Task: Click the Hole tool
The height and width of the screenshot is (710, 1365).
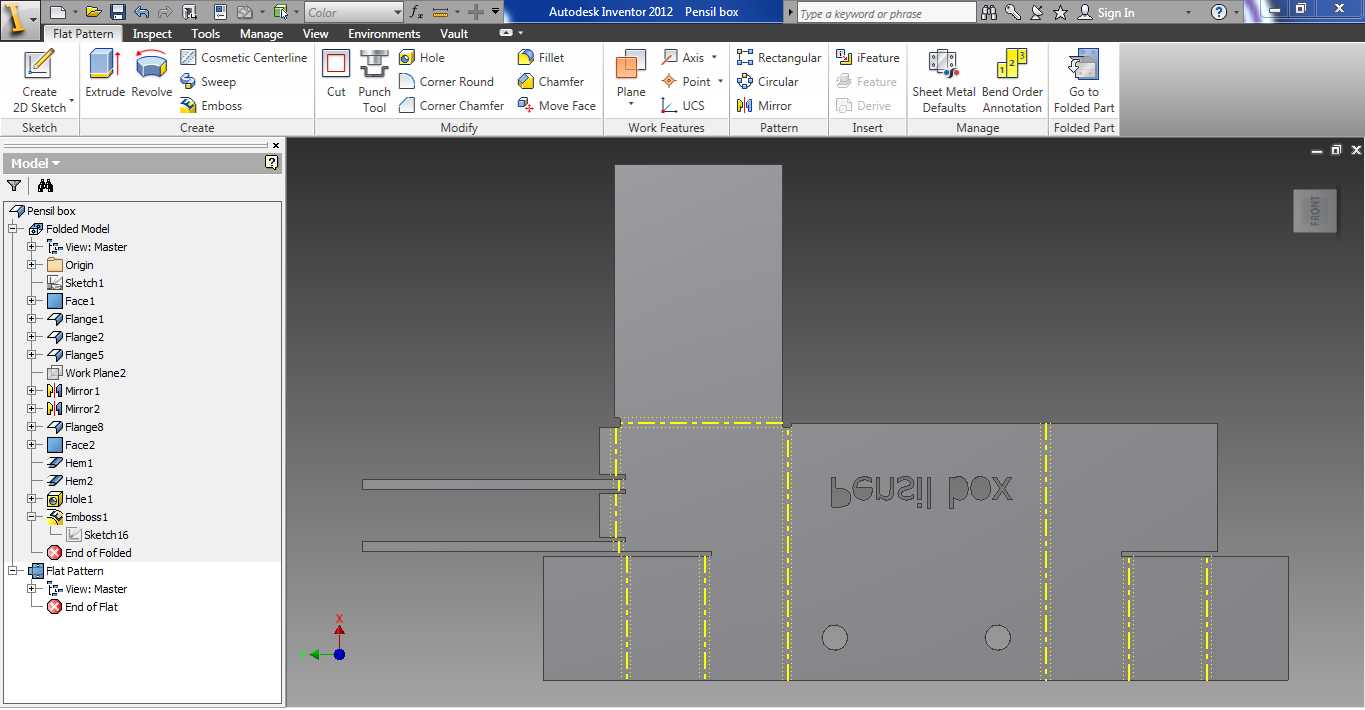Action: click(x=421, y=57)
